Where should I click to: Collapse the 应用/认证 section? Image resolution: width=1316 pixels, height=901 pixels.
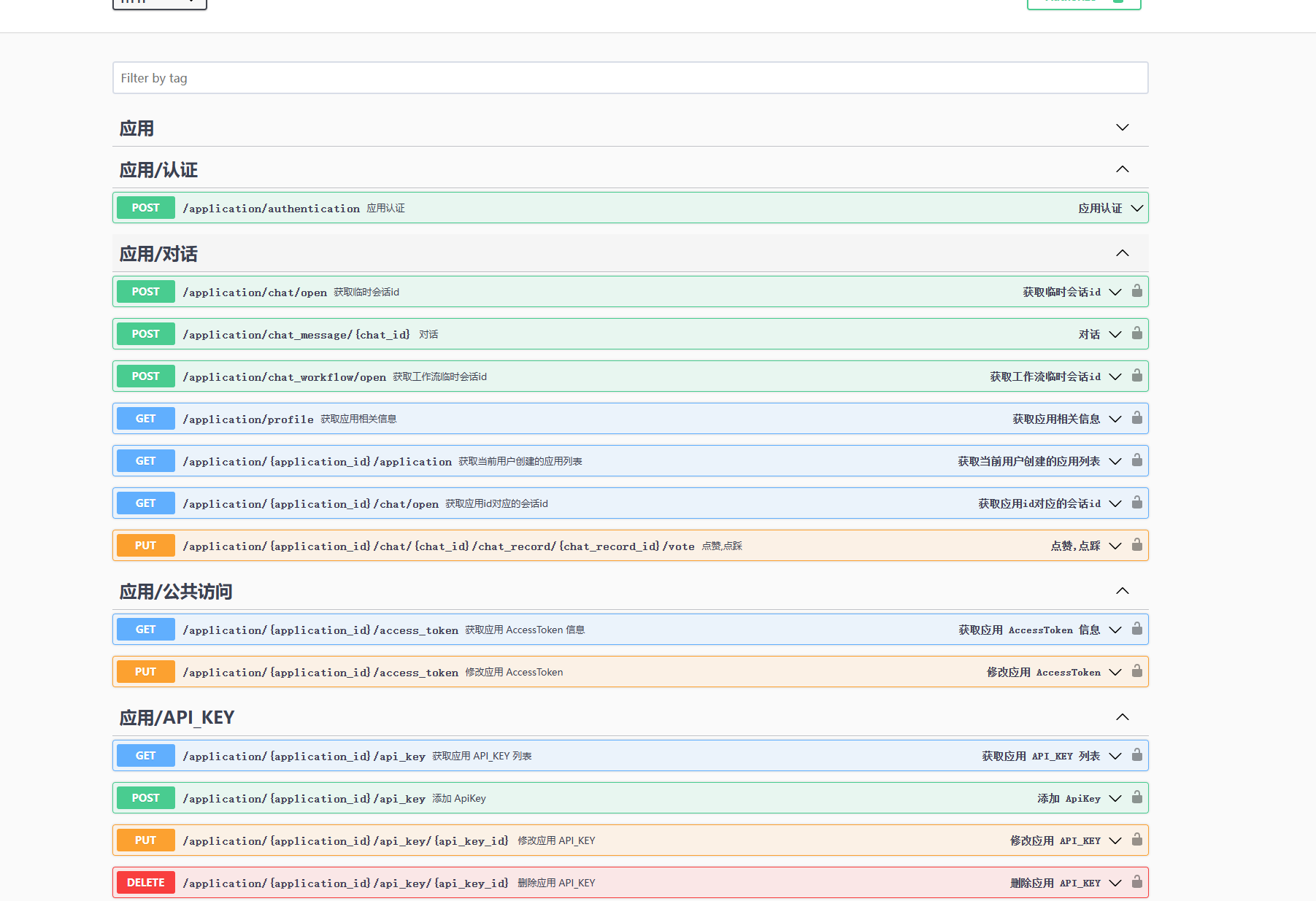(1122, 169)
